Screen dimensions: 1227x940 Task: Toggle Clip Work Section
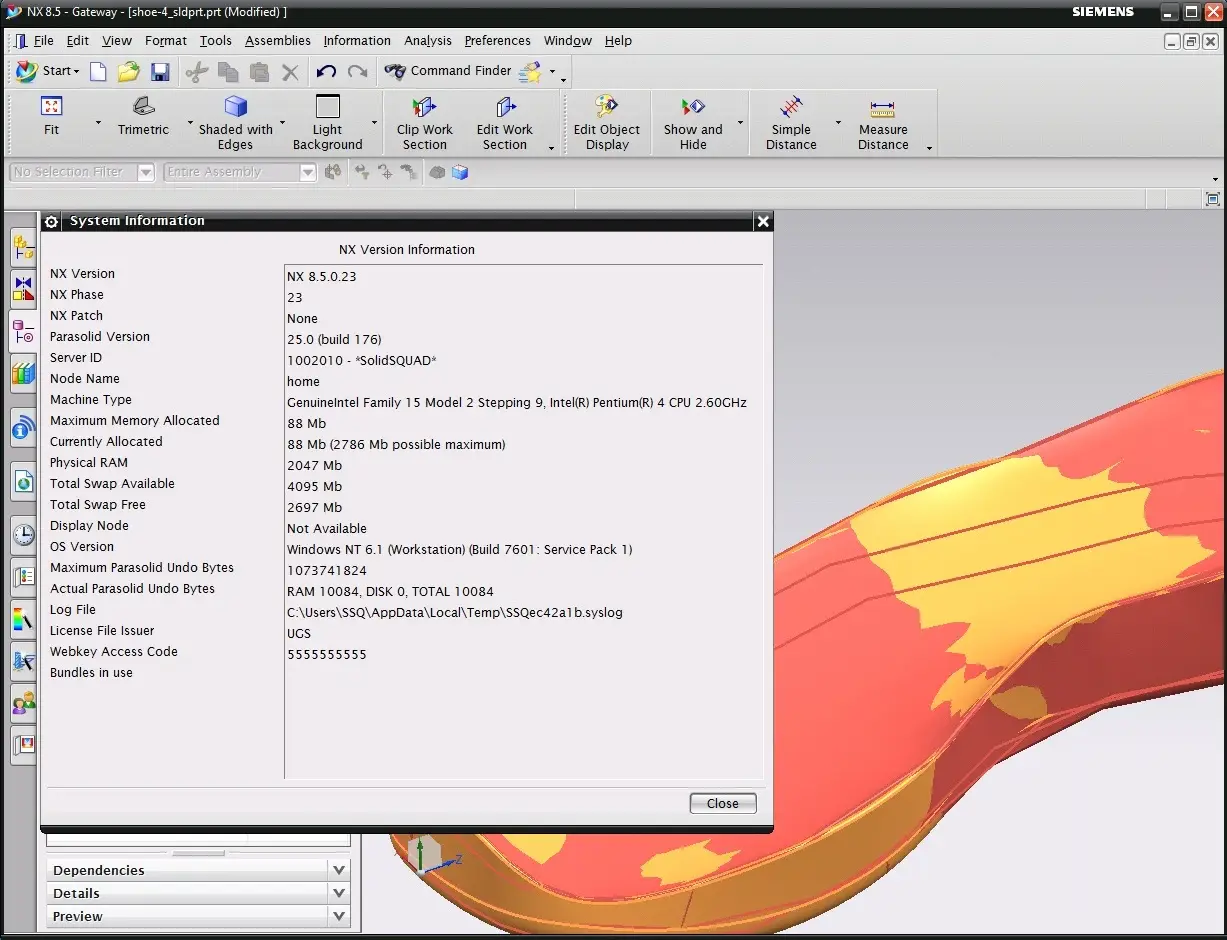tap(425, 122)
